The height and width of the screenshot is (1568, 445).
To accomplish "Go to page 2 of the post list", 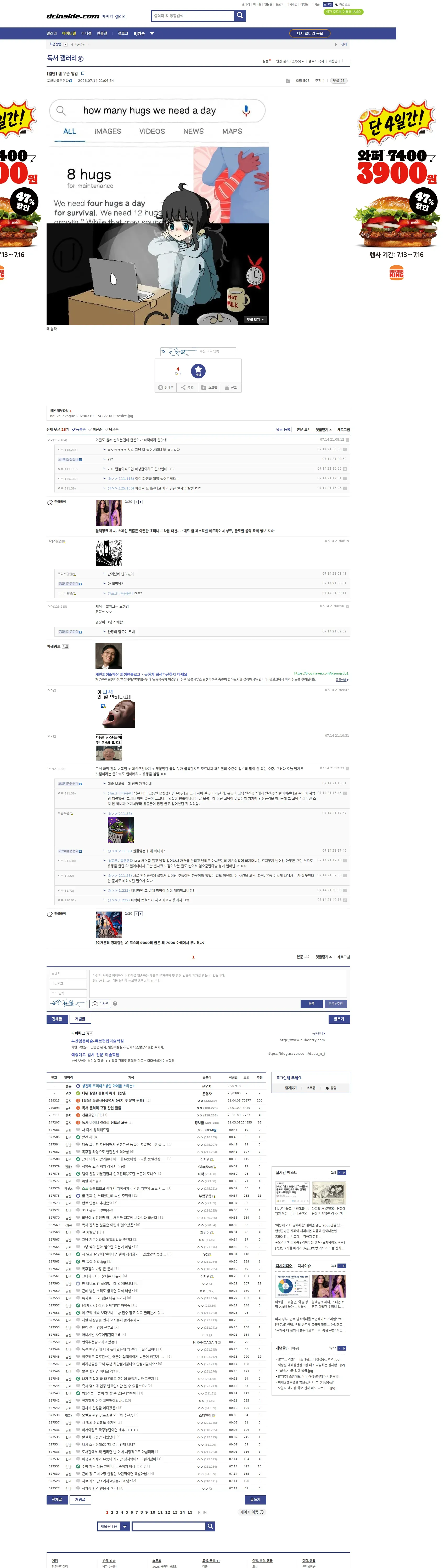I will click(x=112, y=1512).
